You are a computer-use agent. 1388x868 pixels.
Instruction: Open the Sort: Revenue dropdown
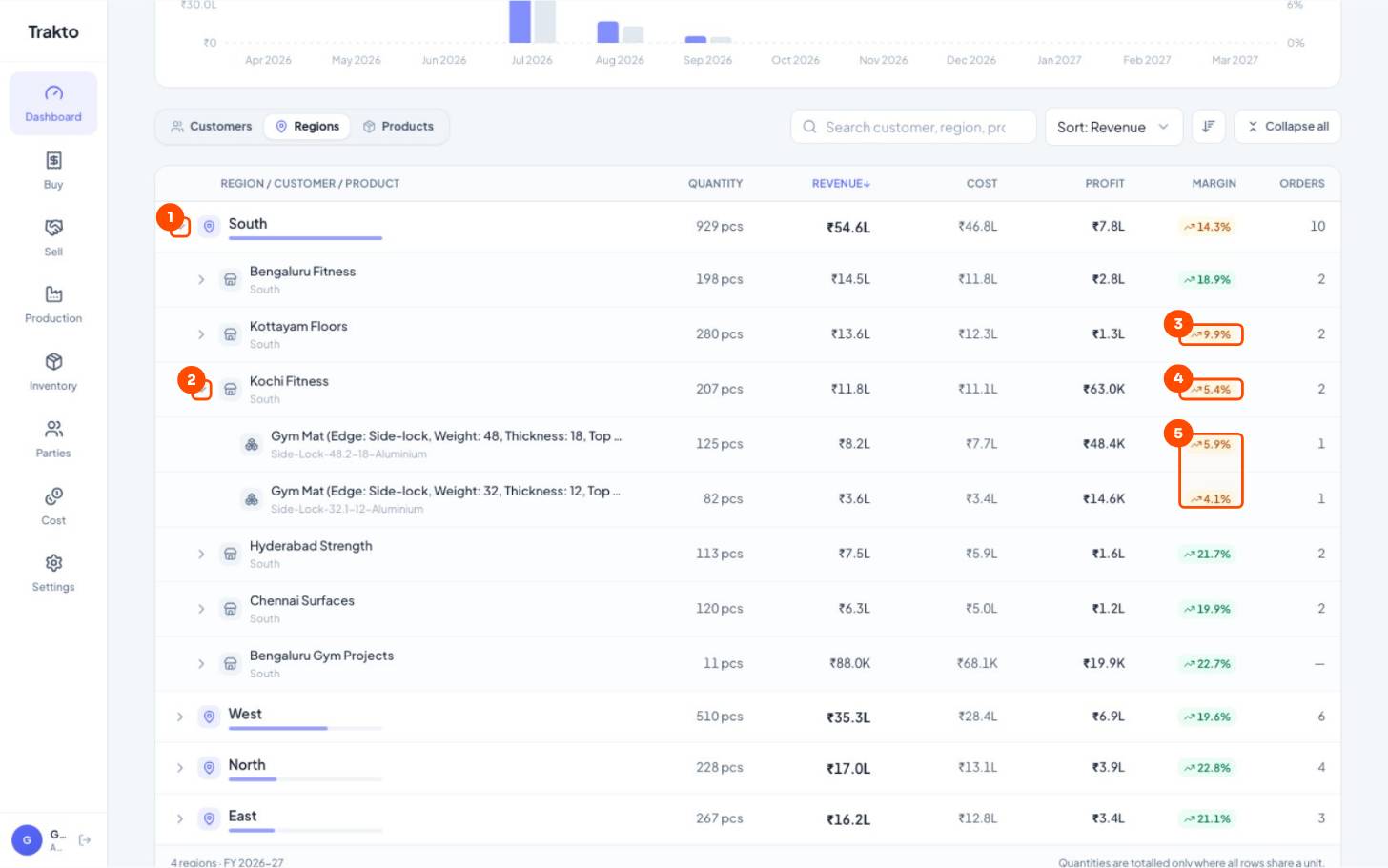1113,127
